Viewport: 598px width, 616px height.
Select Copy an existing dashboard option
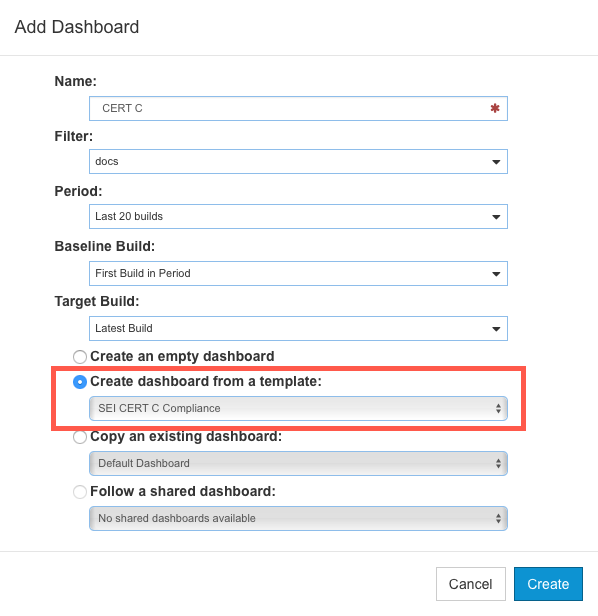[80, 437]
